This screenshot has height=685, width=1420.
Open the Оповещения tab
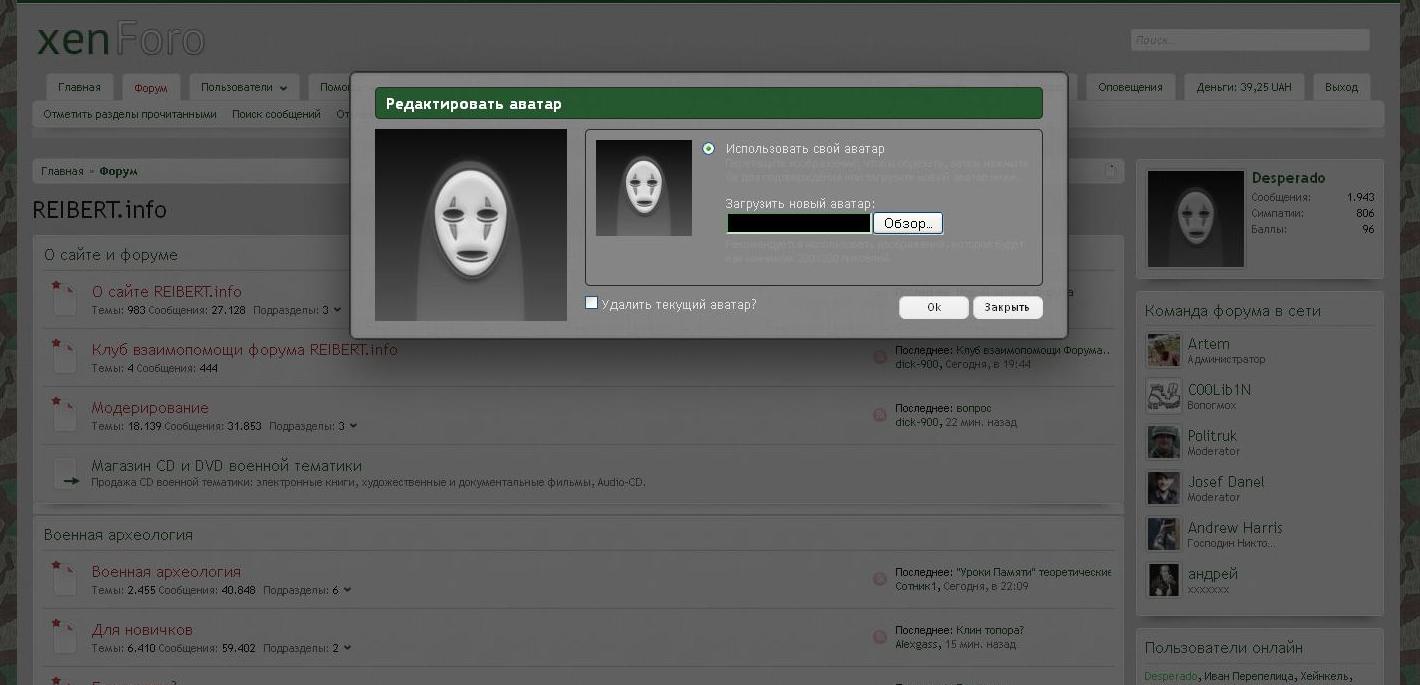[1130, 87]
